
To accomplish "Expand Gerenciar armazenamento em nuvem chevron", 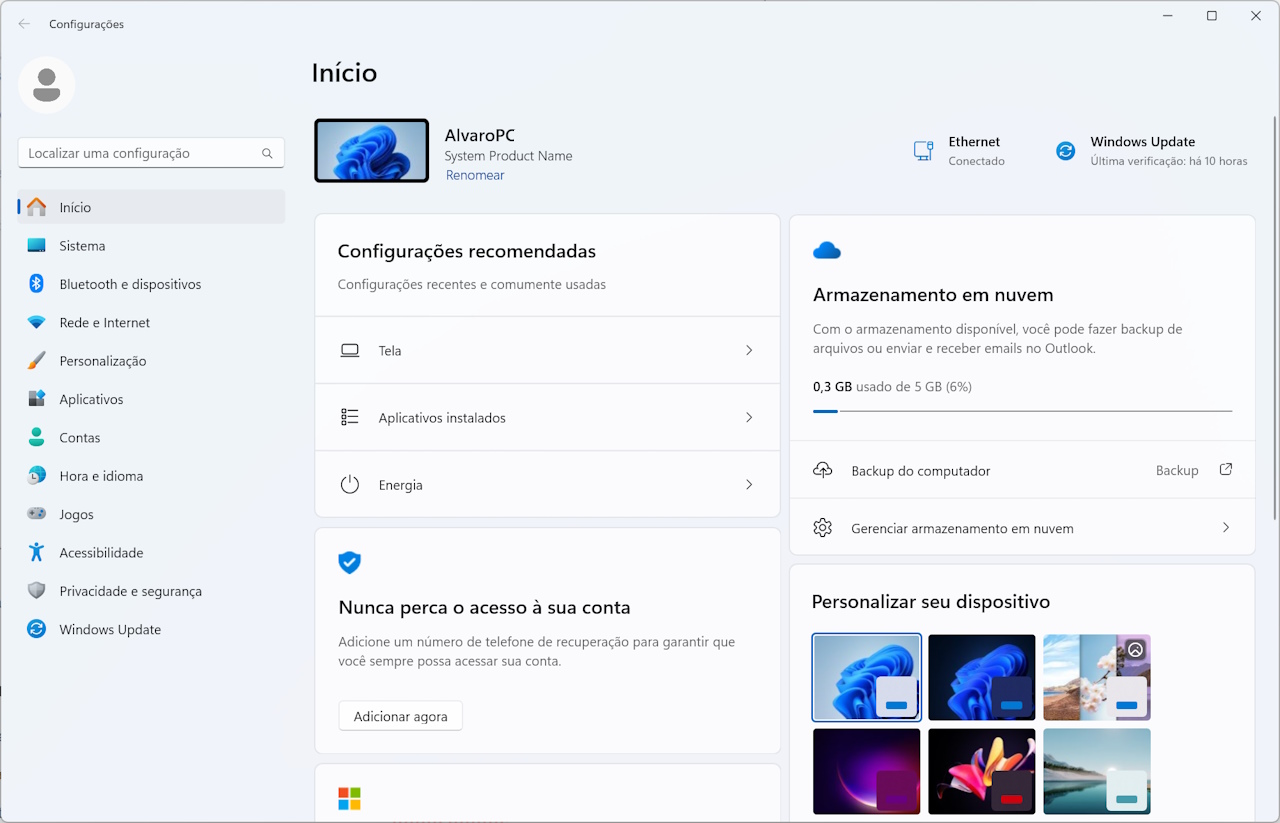I will point(1225,528).
